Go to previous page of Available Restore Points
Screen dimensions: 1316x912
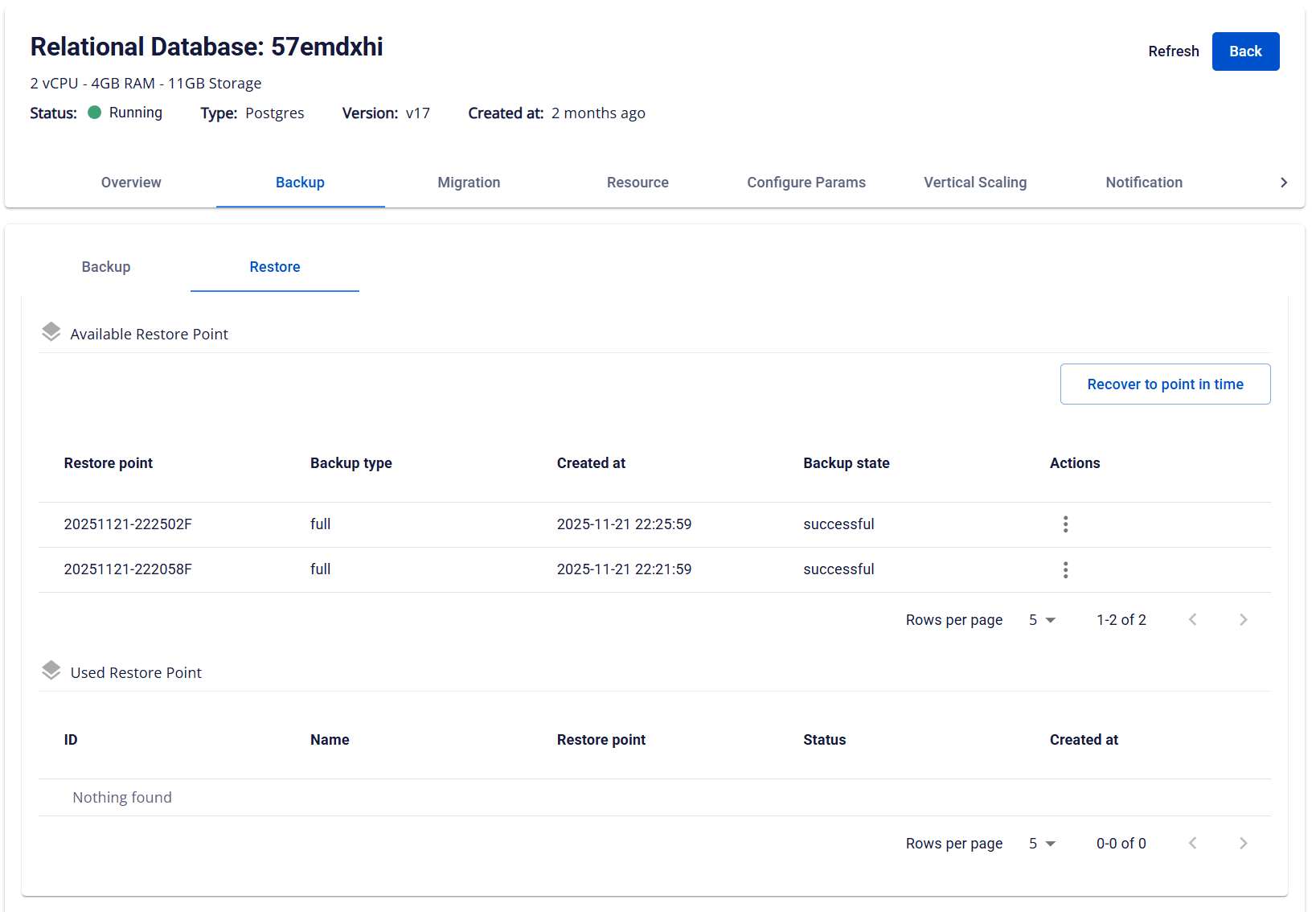click(x=1193, y=619)
